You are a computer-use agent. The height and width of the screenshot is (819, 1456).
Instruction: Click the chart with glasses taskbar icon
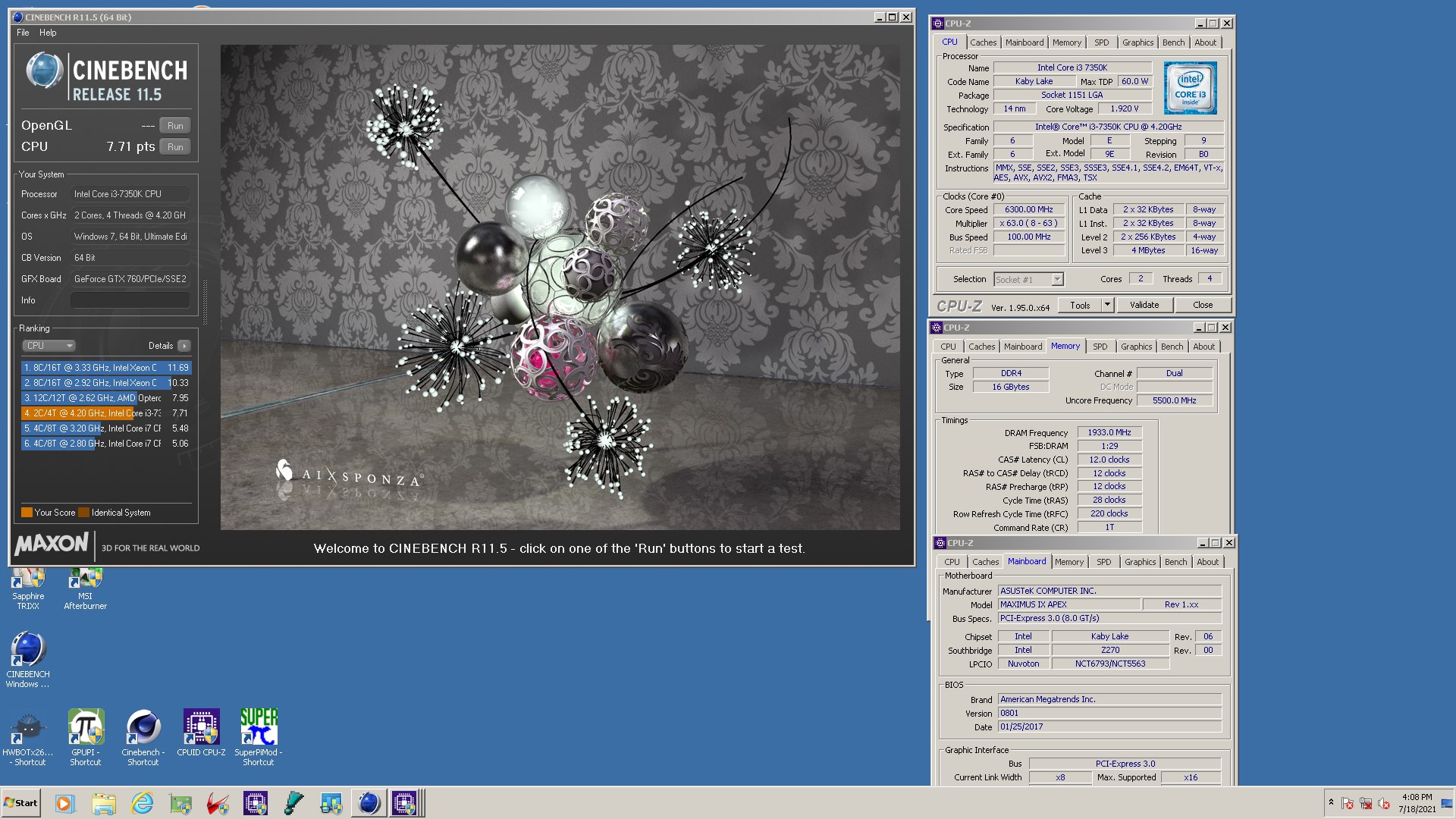pos(331,803)
